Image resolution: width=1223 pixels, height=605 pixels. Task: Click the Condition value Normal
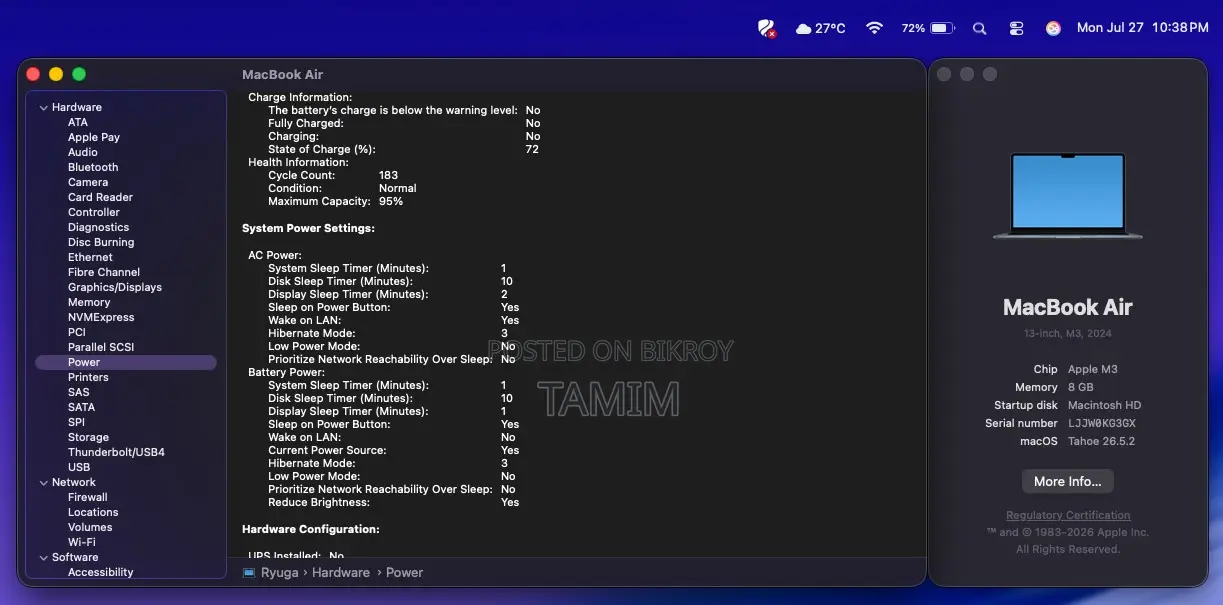398,188
